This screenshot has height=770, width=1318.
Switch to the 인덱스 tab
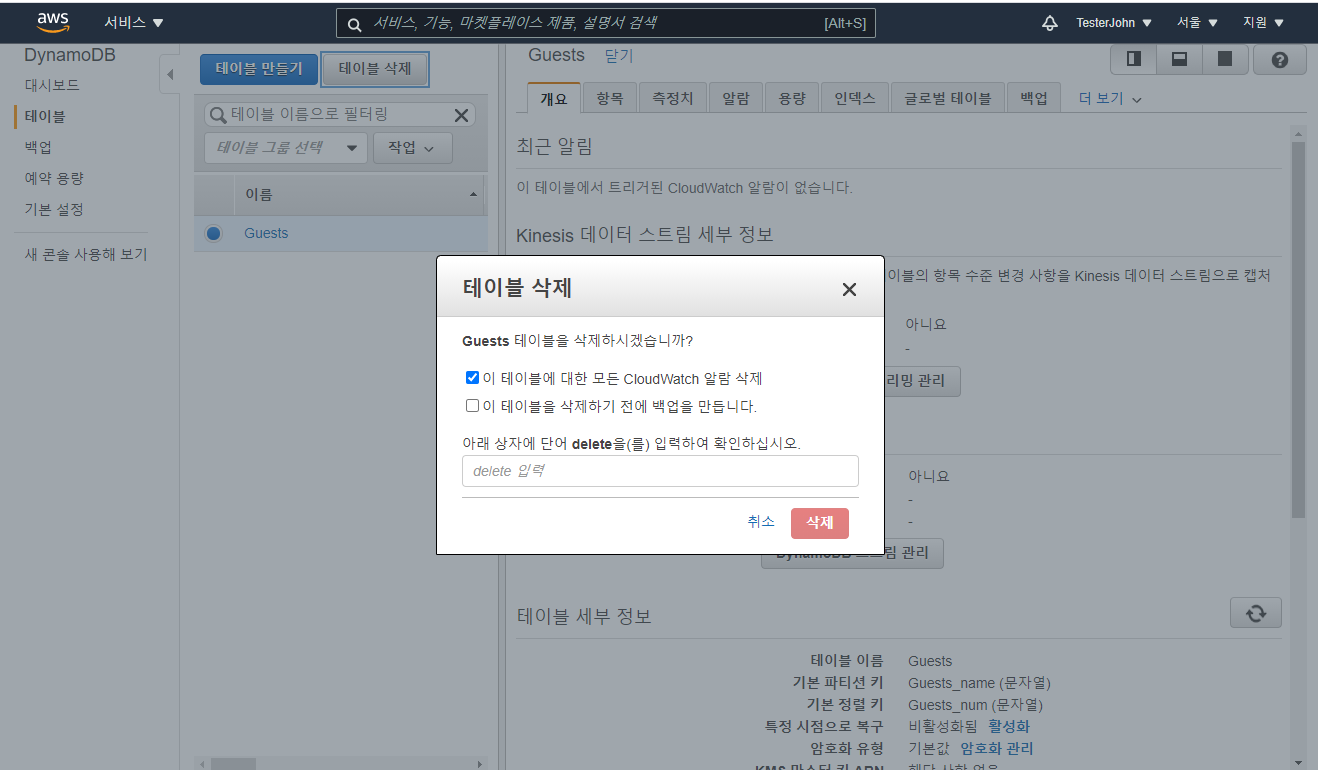(x=855, y=98)
